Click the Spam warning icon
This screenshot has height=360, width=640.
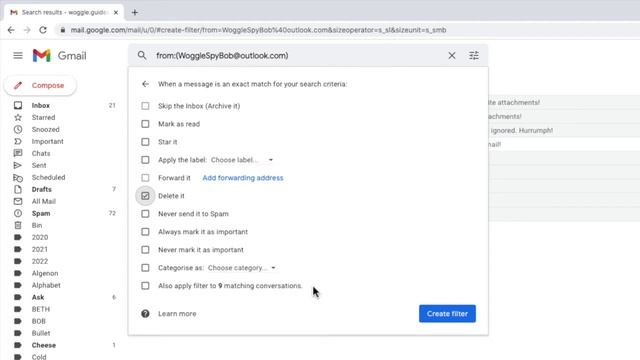[x=18, y=213]
